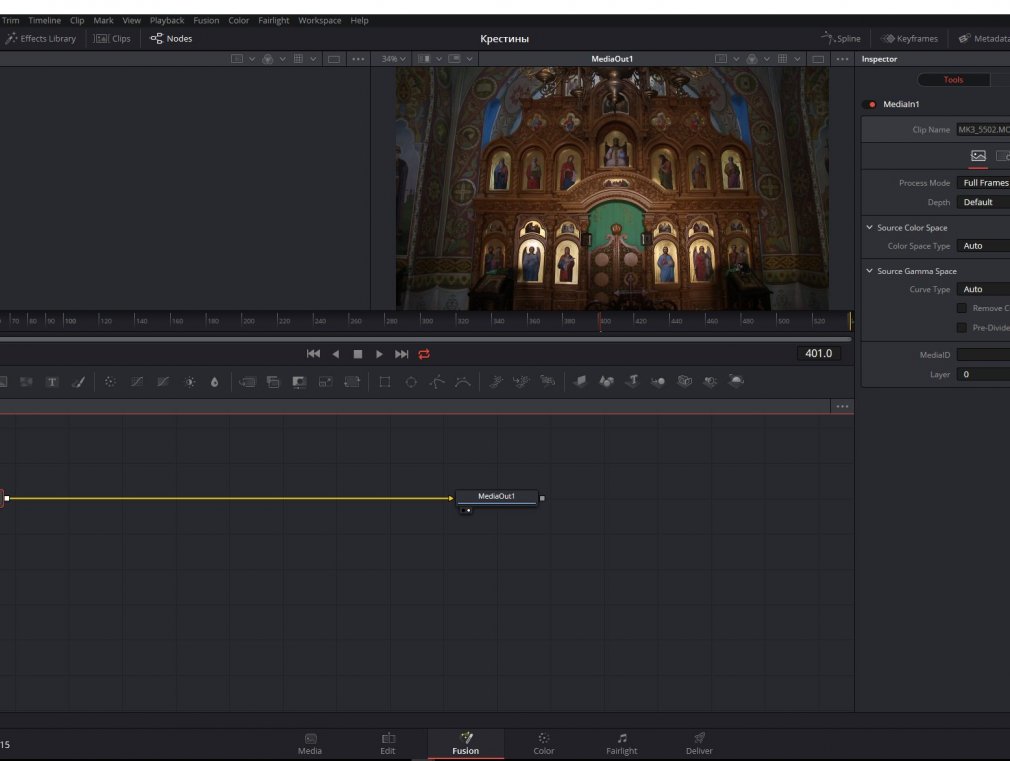Add a pMerge particle node
Screen dimensions: 1010x761
521,381
